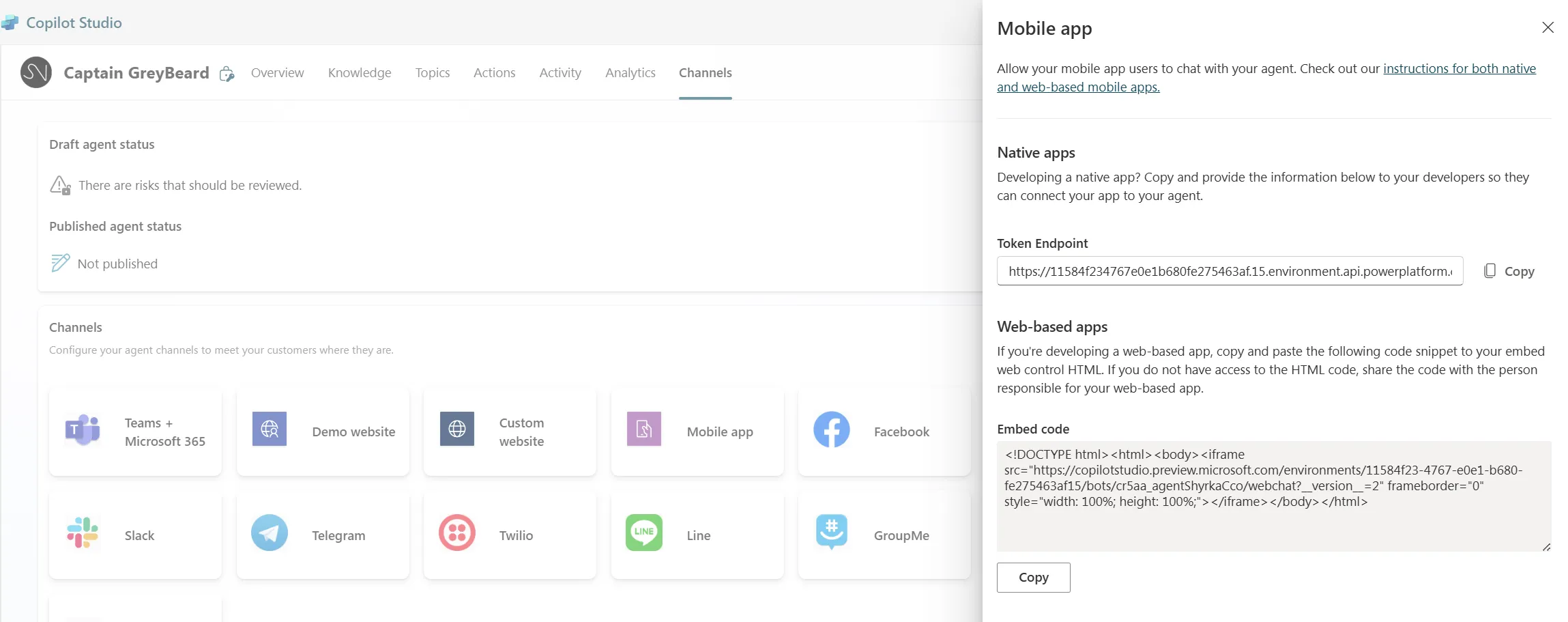Click the Copy button below Embed code

[1034, 578]
